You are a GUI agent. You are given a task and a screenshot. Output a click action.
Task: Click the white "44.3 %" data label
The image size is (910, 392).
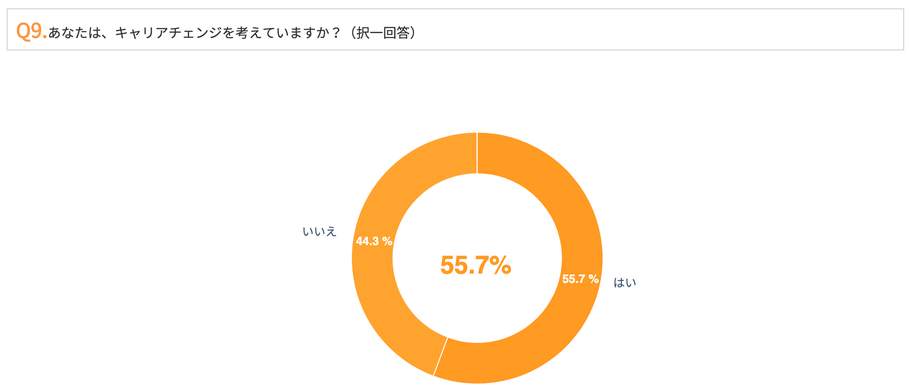click(x=374, y=241)
